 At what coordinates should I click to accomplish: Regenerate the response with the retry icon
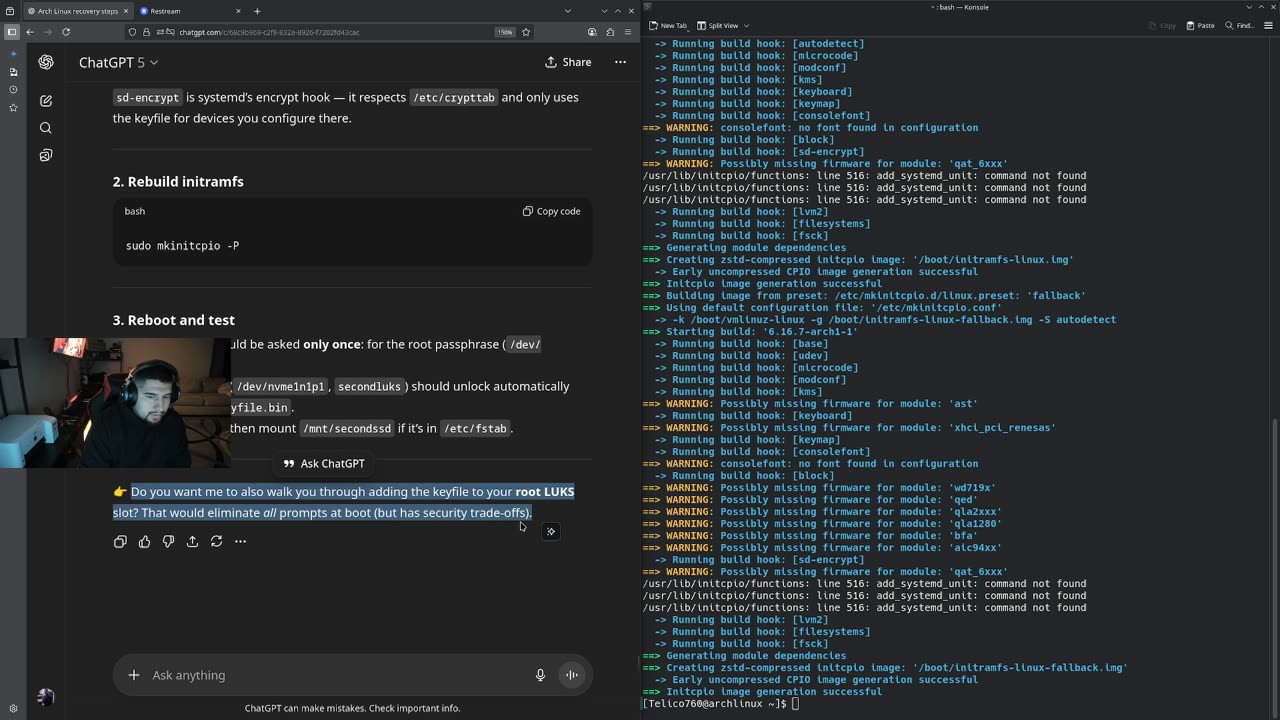pos(216,541)
